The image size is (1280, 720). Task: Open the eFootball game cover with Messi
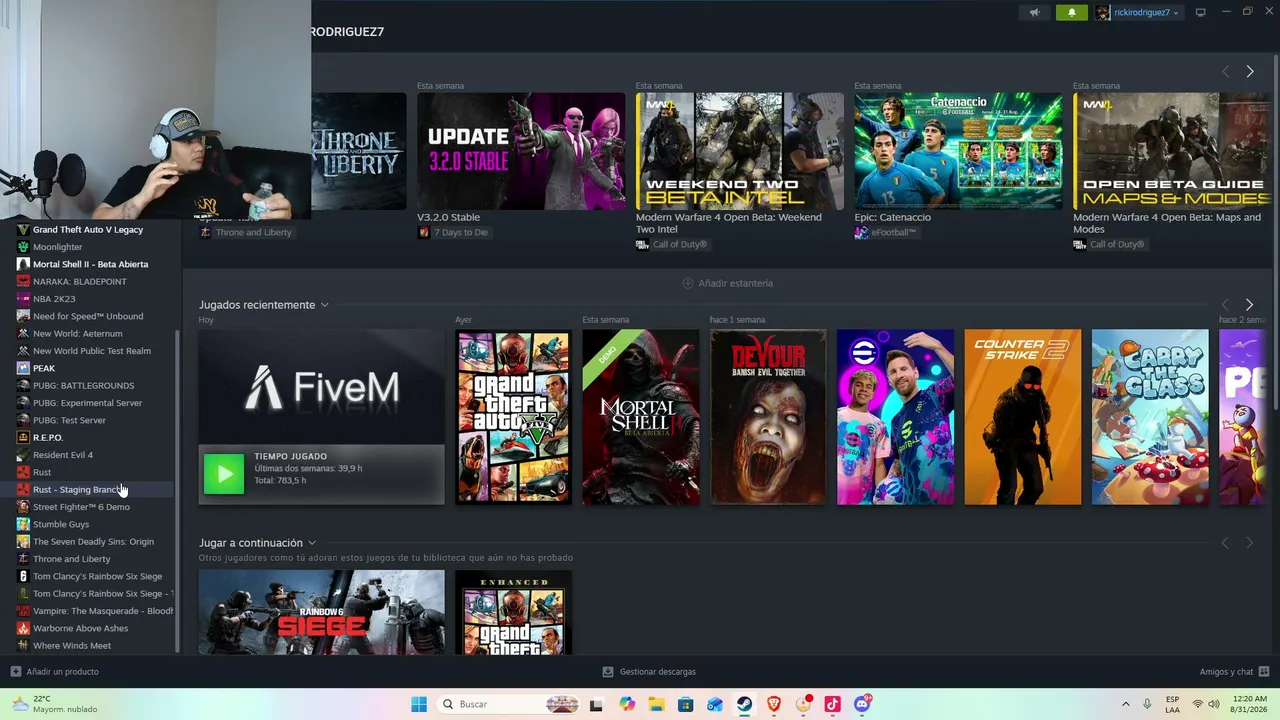(x=896, y=417)
